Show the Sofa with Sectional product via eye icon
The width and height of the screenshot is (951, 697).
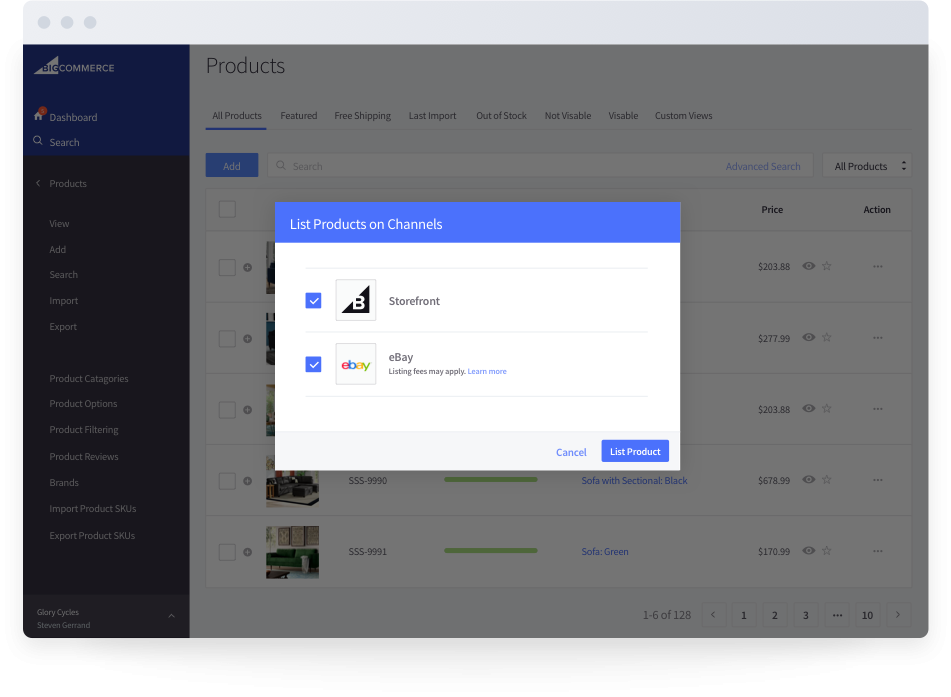(x=807, y=479)
